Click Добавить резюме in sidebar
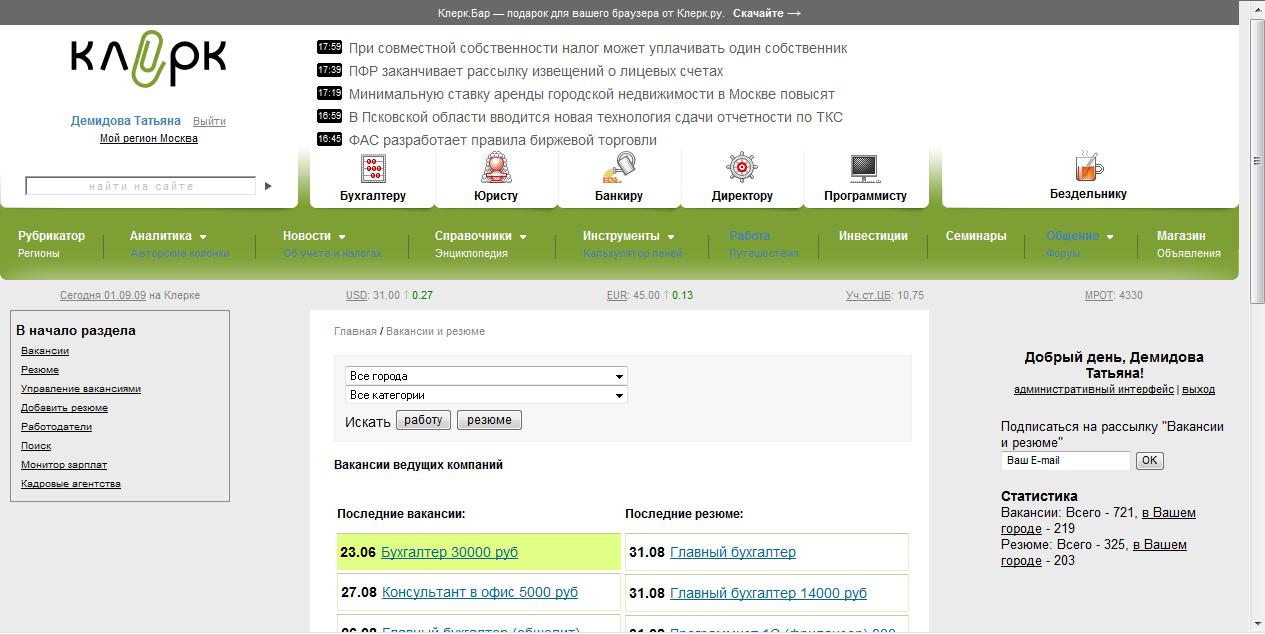1265x634 pixels. 64,408
